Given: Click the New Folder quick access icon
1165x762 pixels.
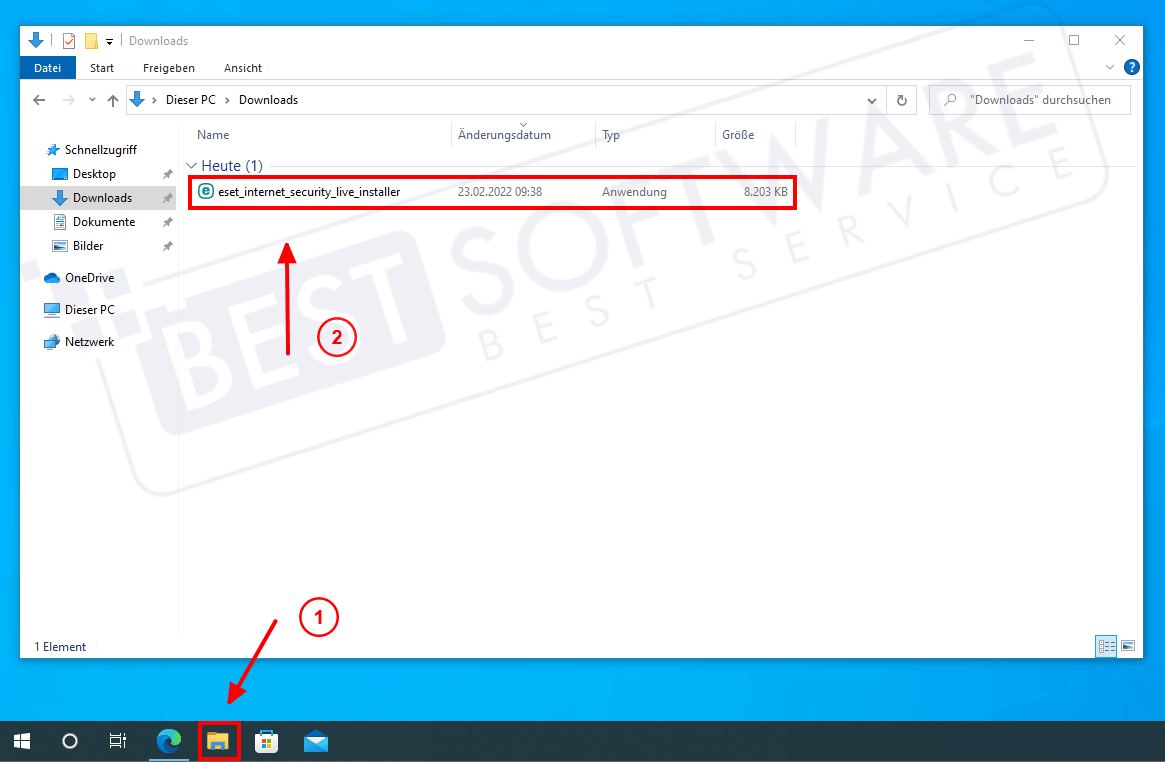Looking at the screenshot, I should coord(89,40).
